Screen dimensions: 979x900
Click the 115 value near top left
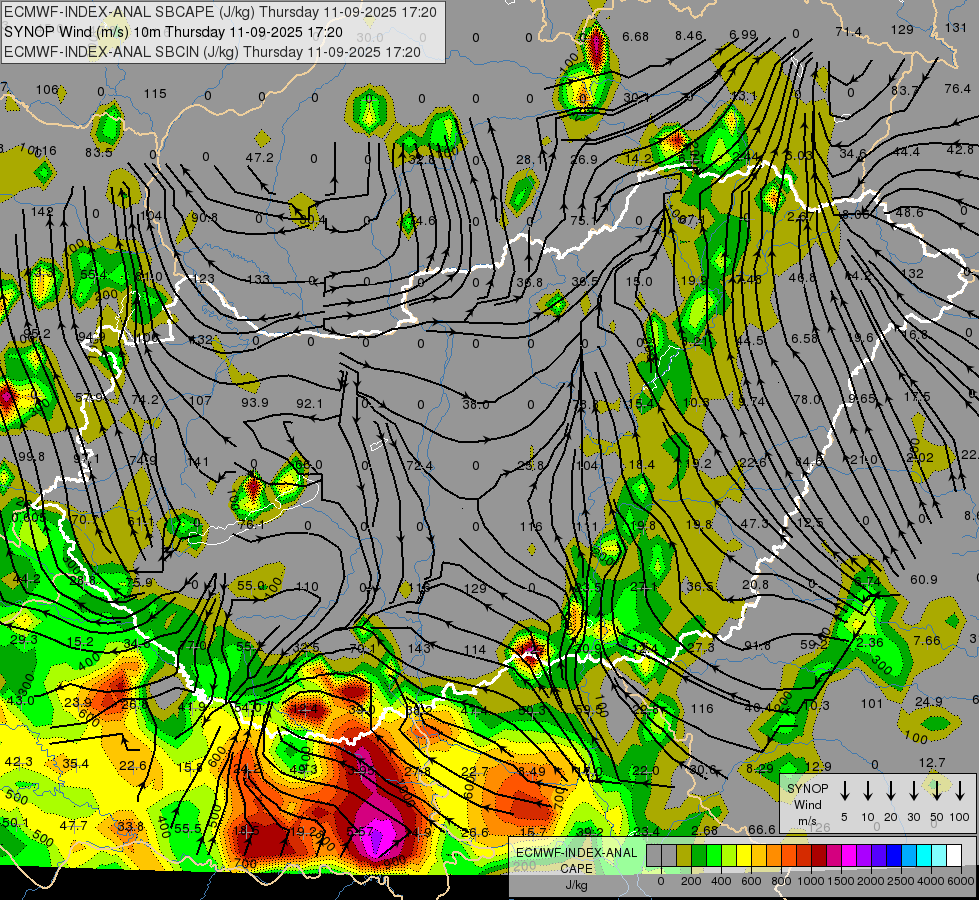pyautogui.click(x=155, y=94)
